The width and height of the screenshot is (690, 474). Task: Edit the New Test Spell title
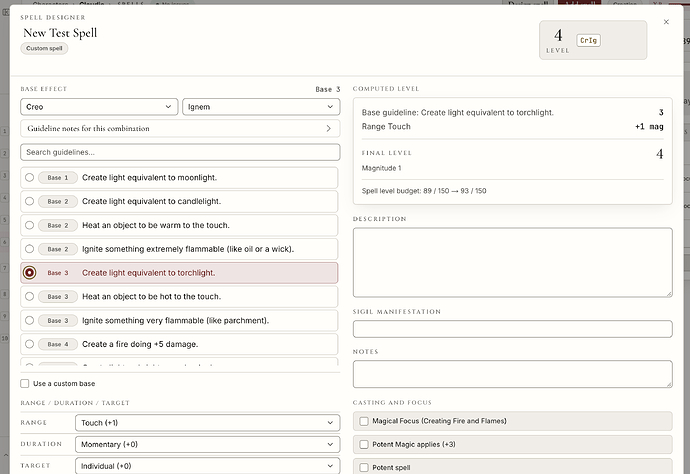[60, 33]
